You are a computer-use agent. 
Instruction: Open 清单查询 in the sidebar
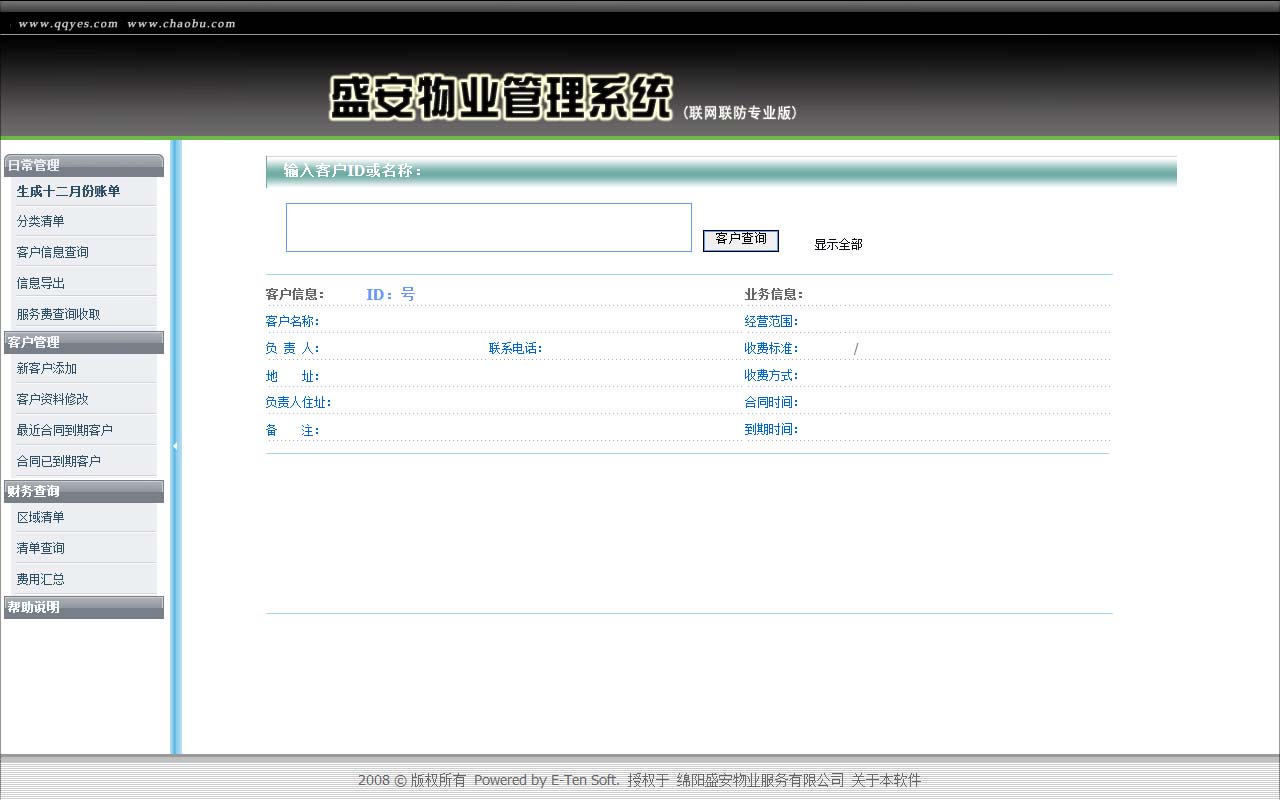tap(41, 548)
